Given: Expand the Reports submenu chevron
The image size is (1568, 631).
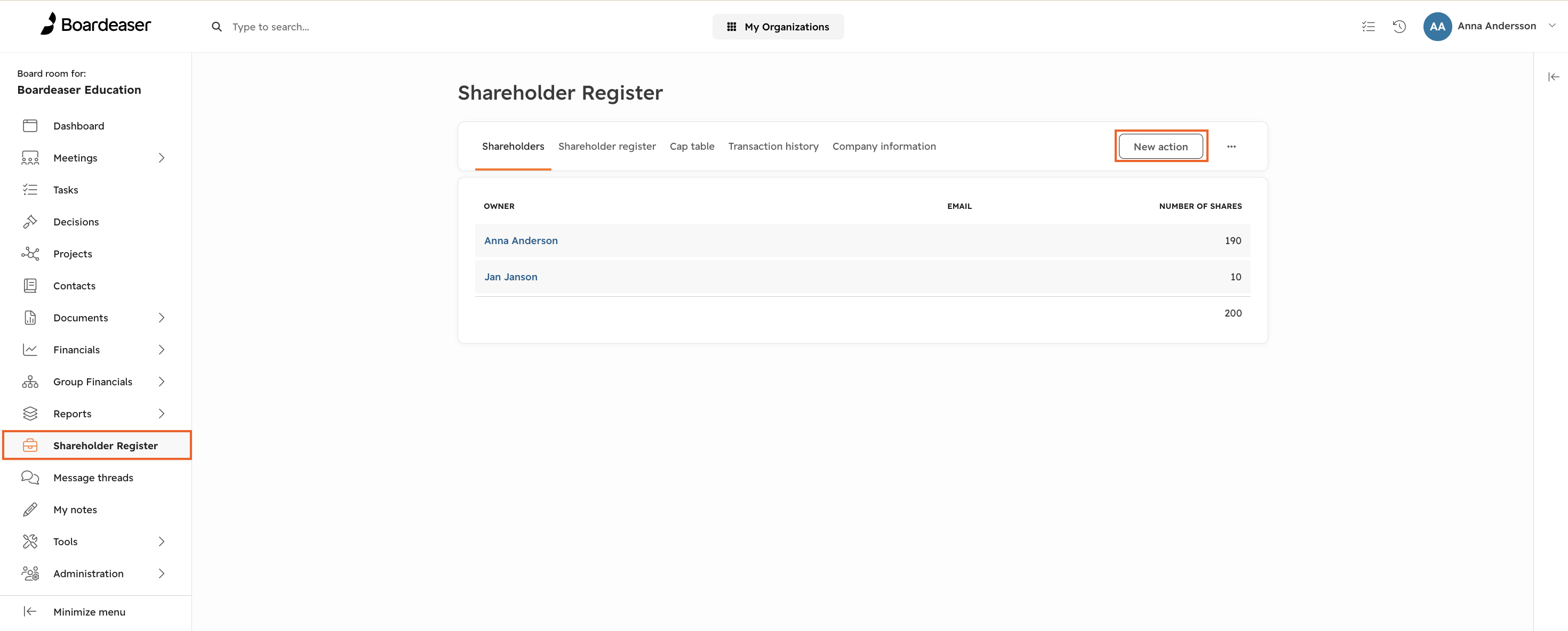Looking at the screenshot, I should click(x=161, y=414).
